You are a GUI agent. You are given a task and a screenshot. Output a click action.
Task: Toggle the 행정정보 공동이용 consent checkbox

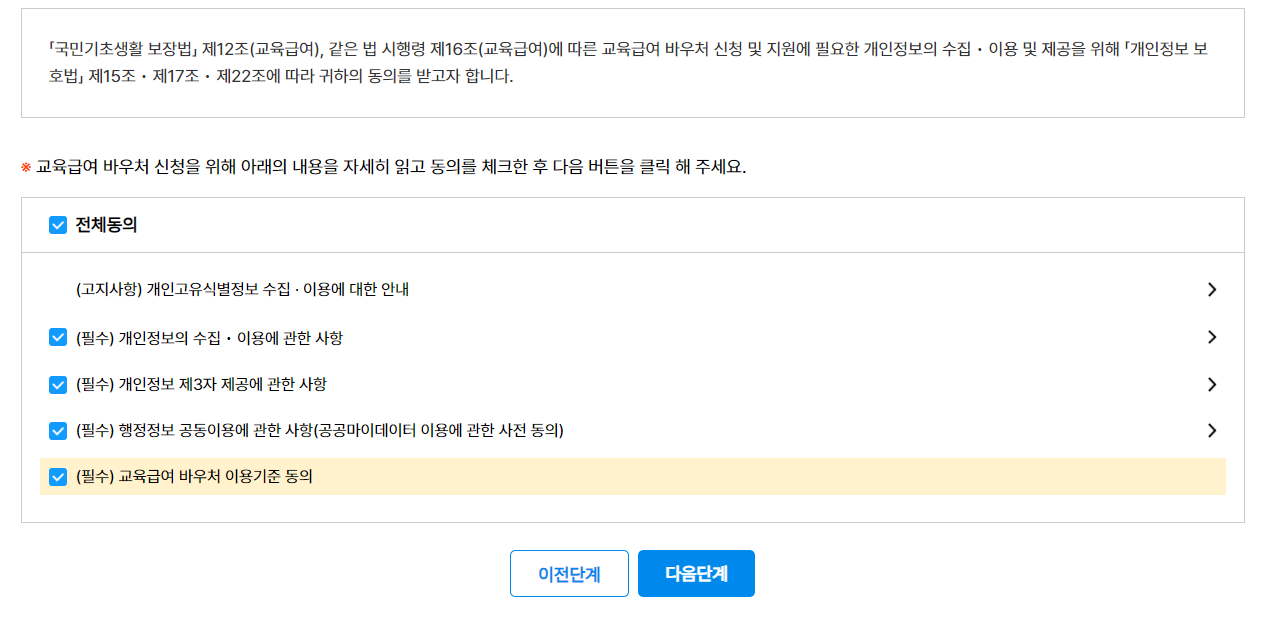tap(58, 431)
